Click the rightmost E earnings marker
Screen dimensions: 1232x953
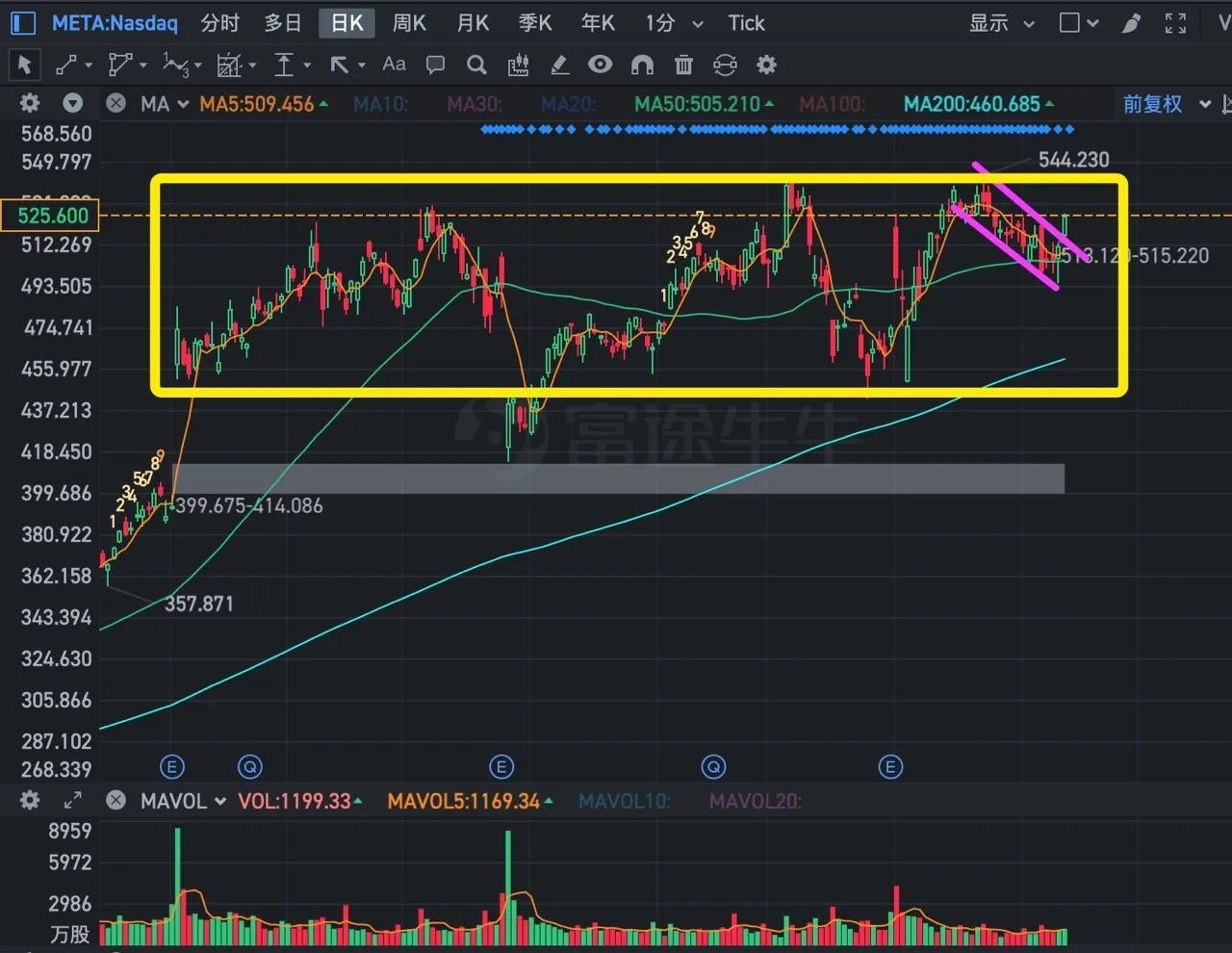[890, 766]
